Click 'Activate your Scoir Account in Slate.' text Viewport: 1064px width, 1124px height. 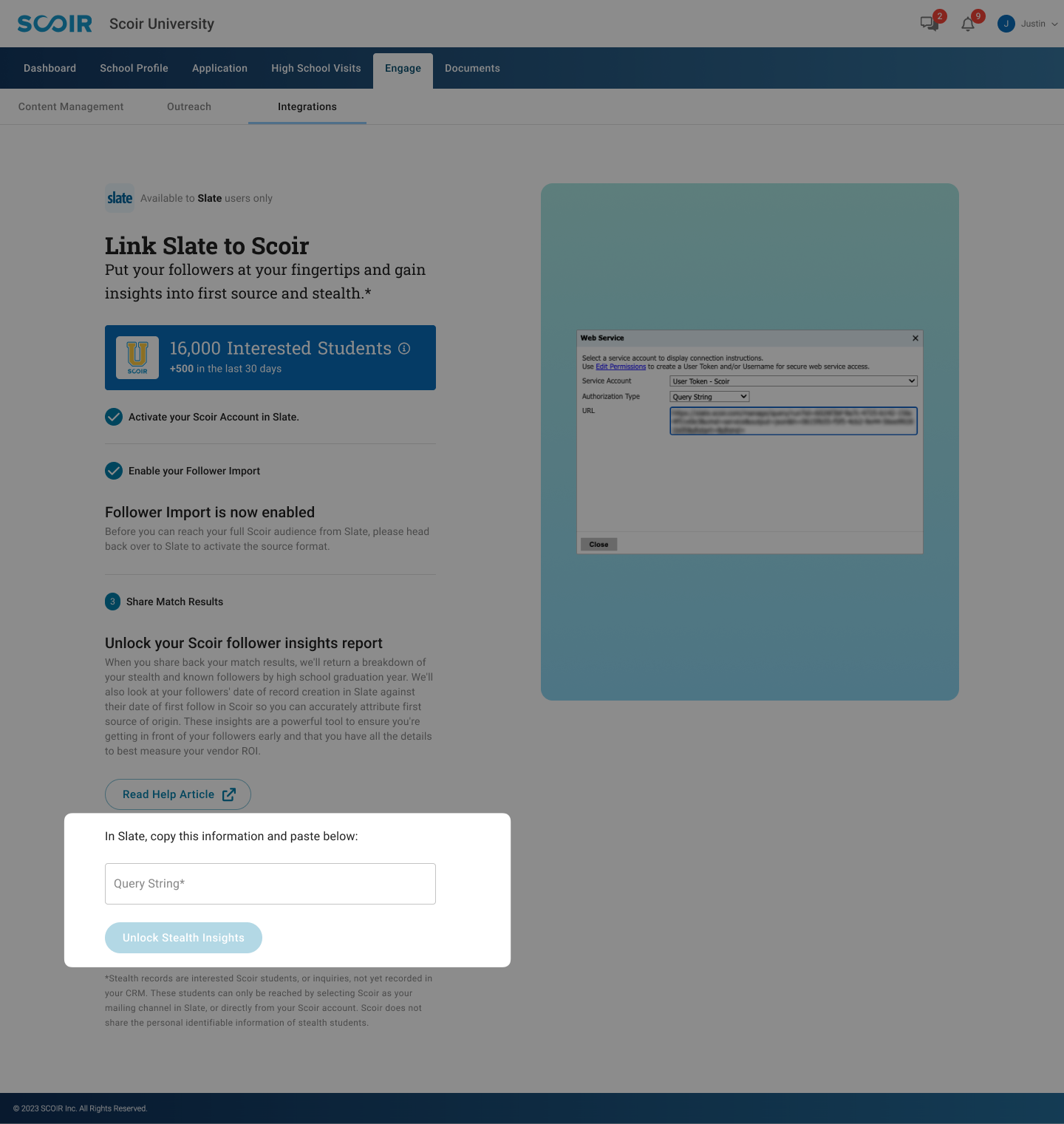coord(214,417)
